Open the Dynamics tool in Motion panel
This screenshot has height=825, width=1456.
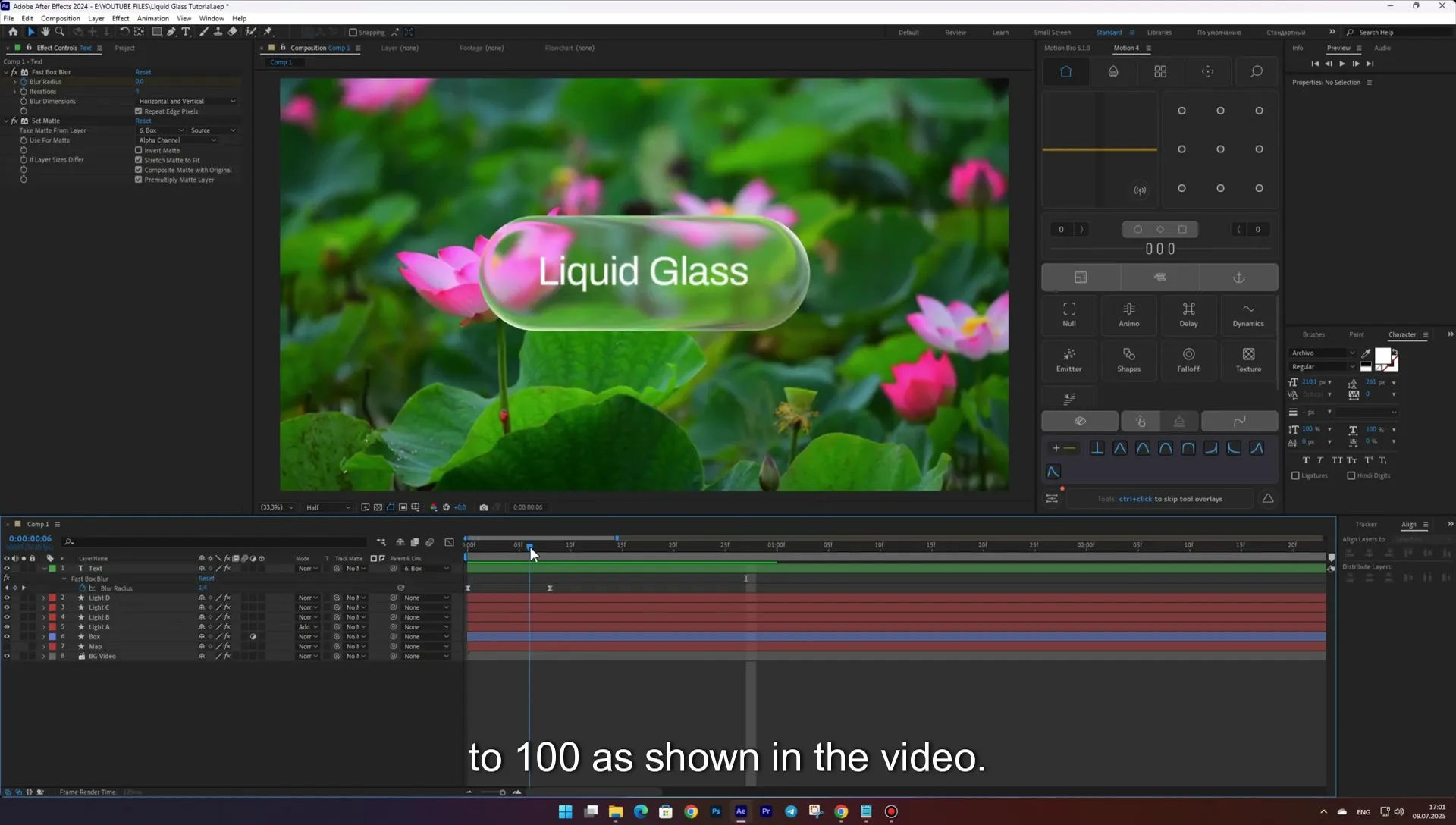tap(1248, 314)
